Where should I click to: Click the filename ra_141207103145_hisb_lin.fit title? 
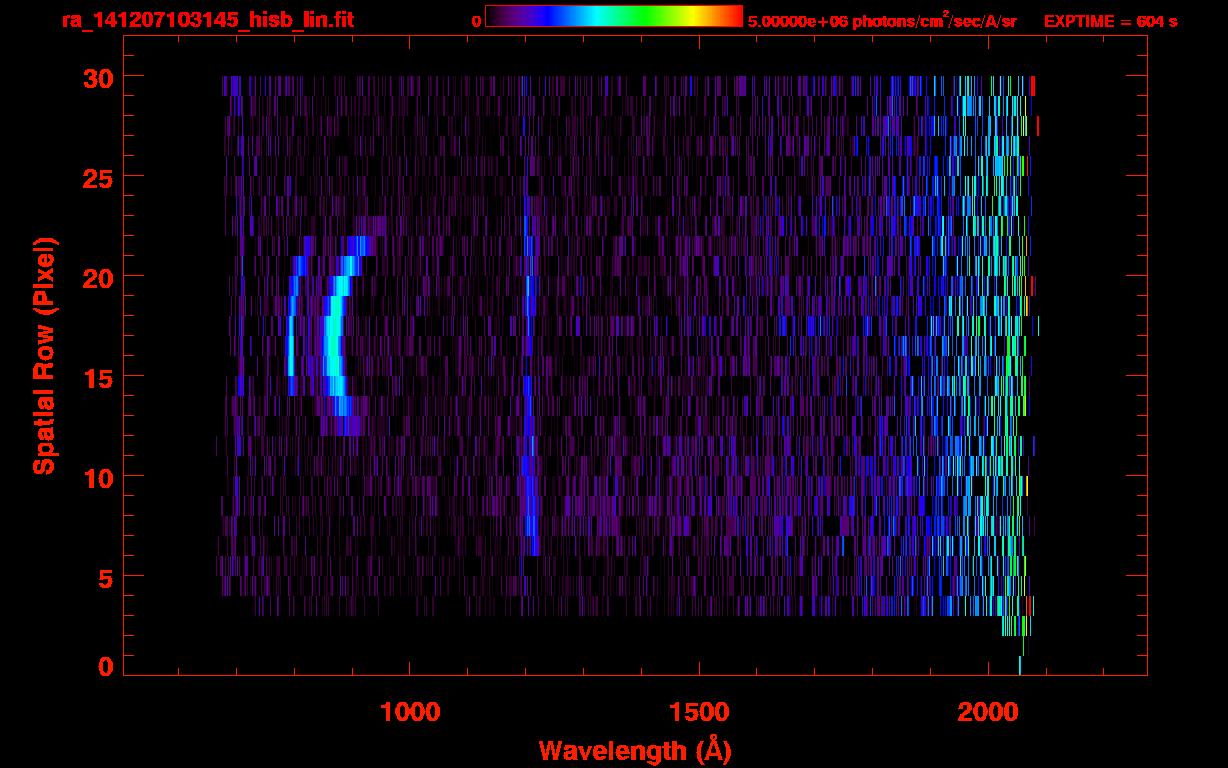[x=206, y=20]
